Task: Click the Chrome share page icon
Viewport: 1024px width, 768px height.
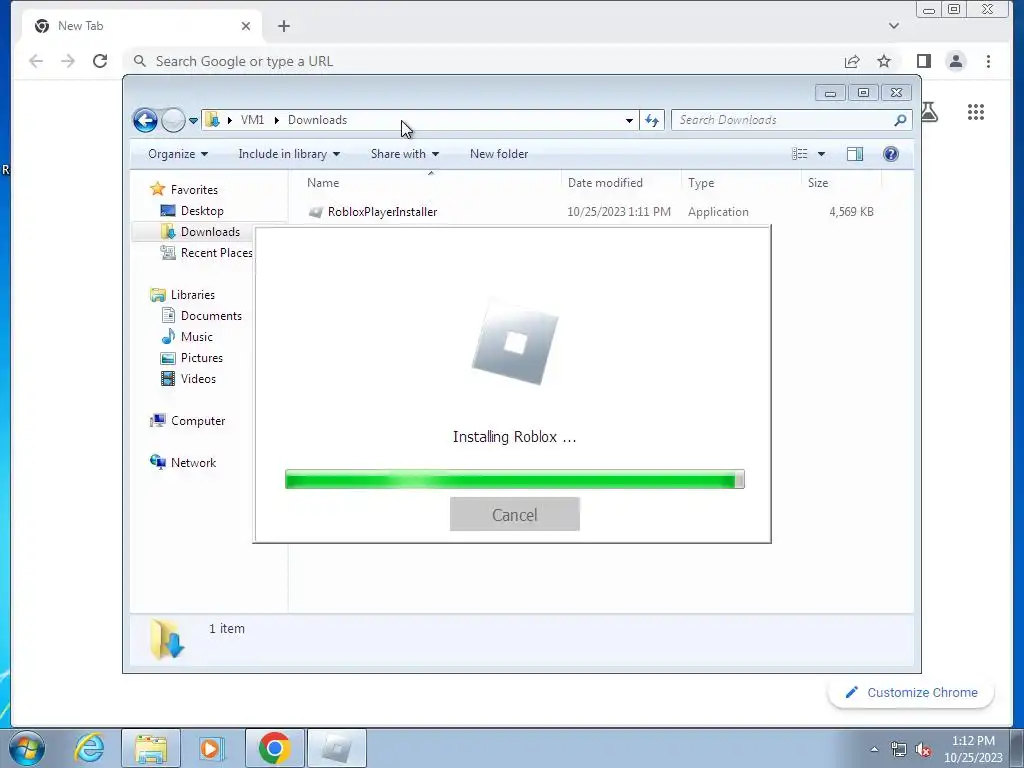Action: pyautogui.click(x=852, y=61)
